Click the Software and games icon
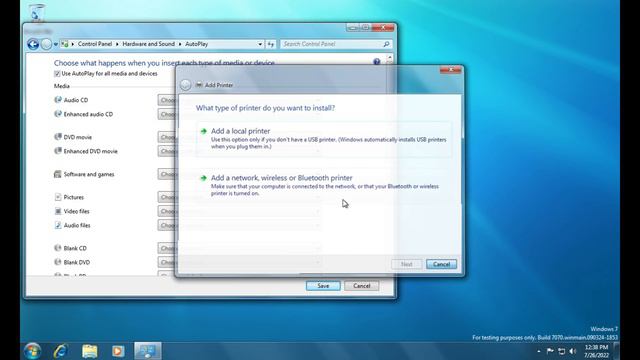 pyautogui.click(x=58, y=174)
